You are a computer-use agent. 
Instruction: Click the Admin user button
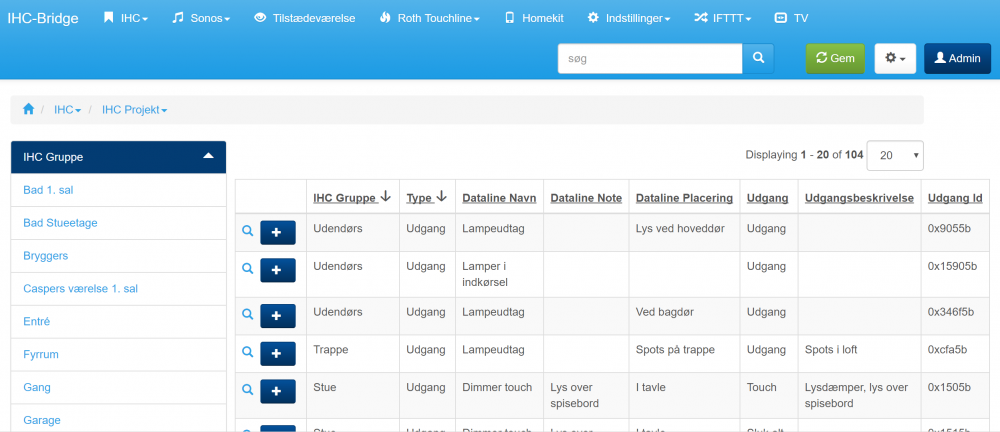pos(957,58)
